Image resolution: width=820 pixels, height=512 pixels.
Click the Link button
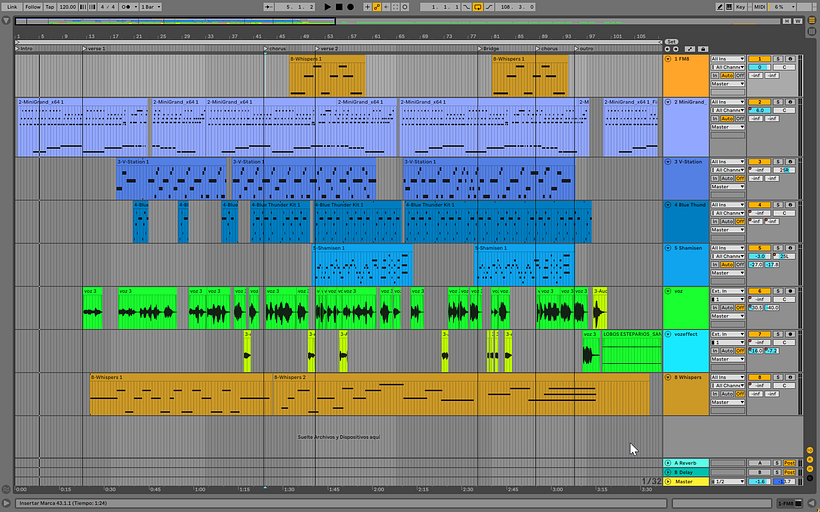[12, 7]
